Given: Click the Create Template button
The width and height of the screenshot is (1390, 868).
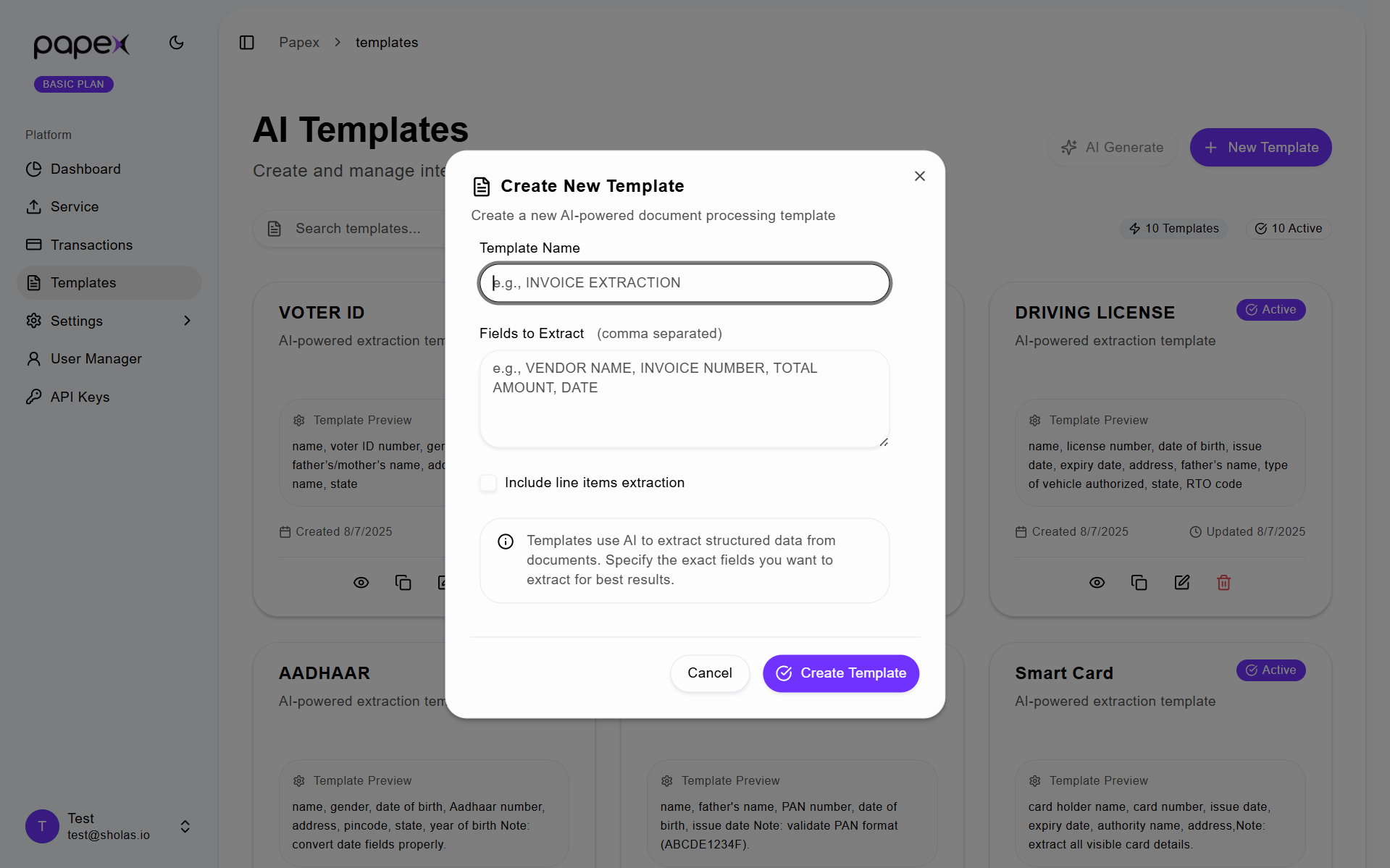Looking at the screenshot, I should tap(840, 673).
